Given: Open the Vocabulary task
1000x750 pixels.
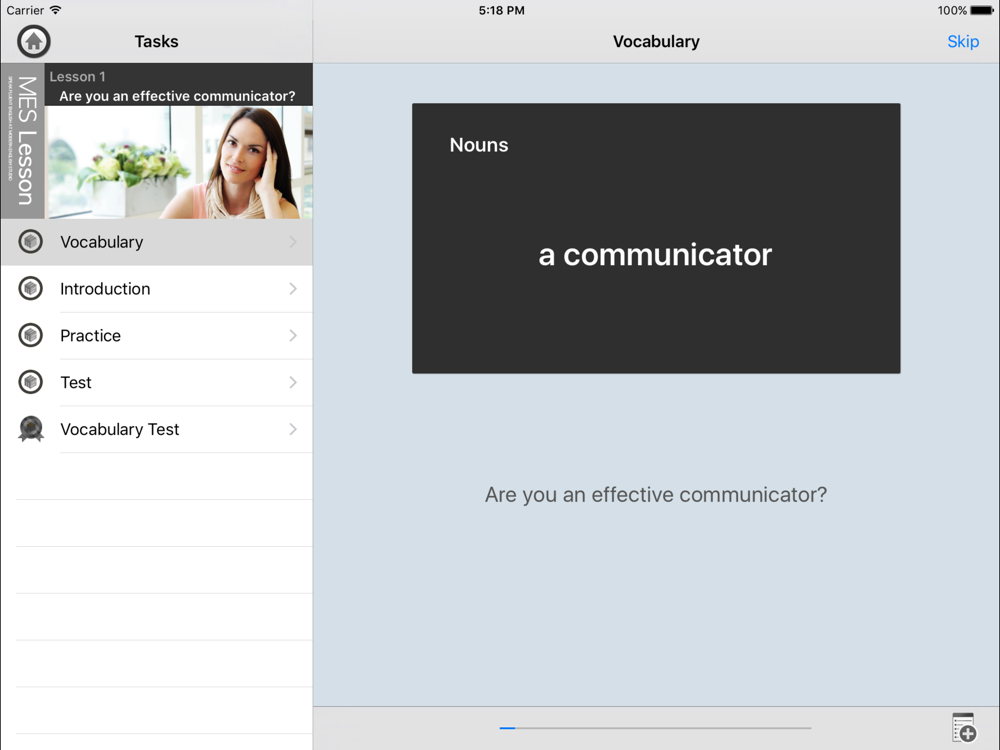Looking at the screenshot, I should click(x=157, y=242).
